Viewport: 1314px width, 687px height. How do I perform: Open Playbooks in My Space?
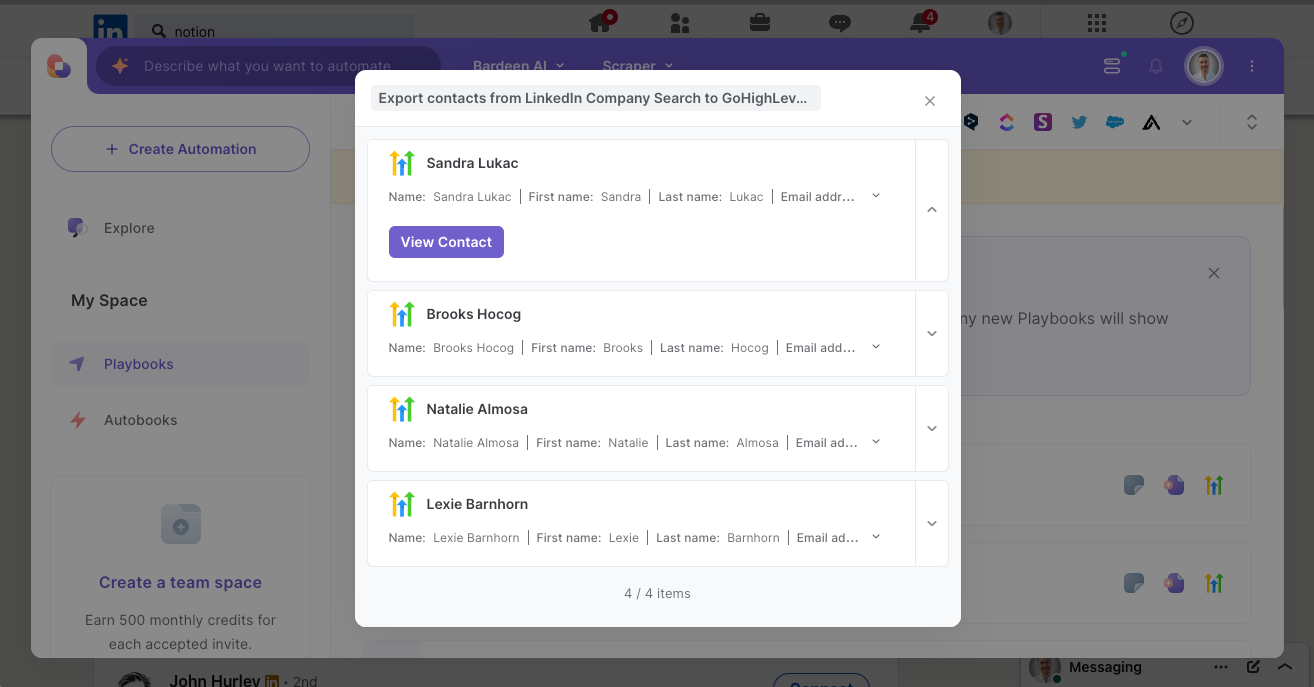[180, 364]
